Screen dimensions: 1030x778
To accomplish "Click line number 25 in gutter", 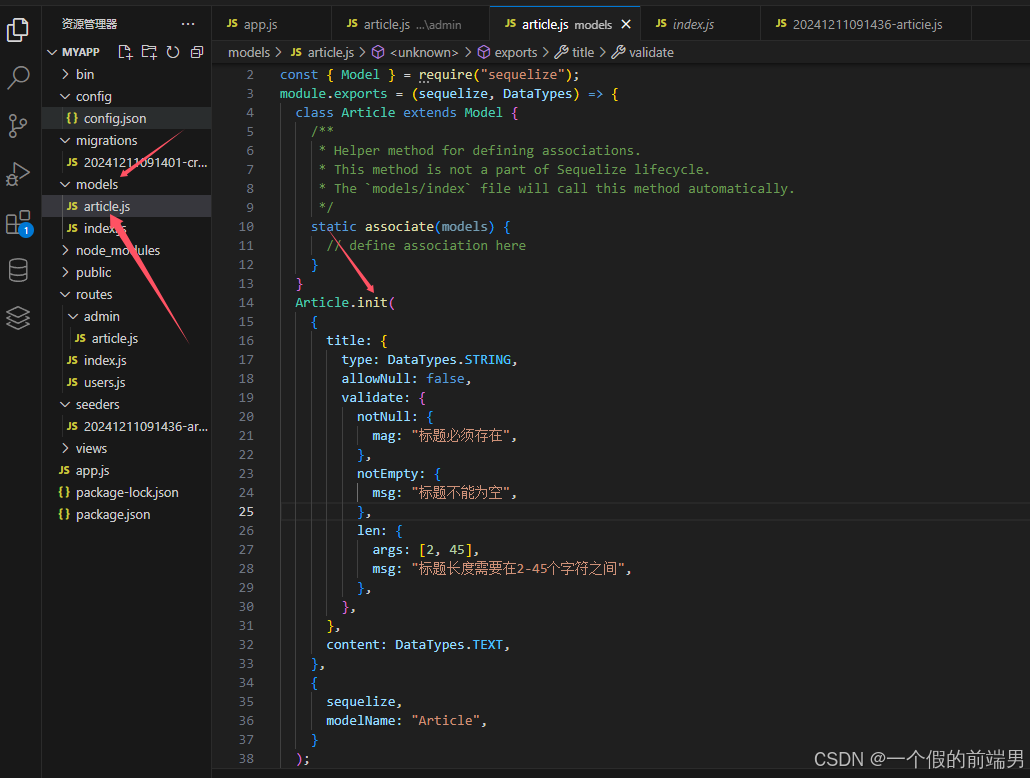I will click(246, 511).
